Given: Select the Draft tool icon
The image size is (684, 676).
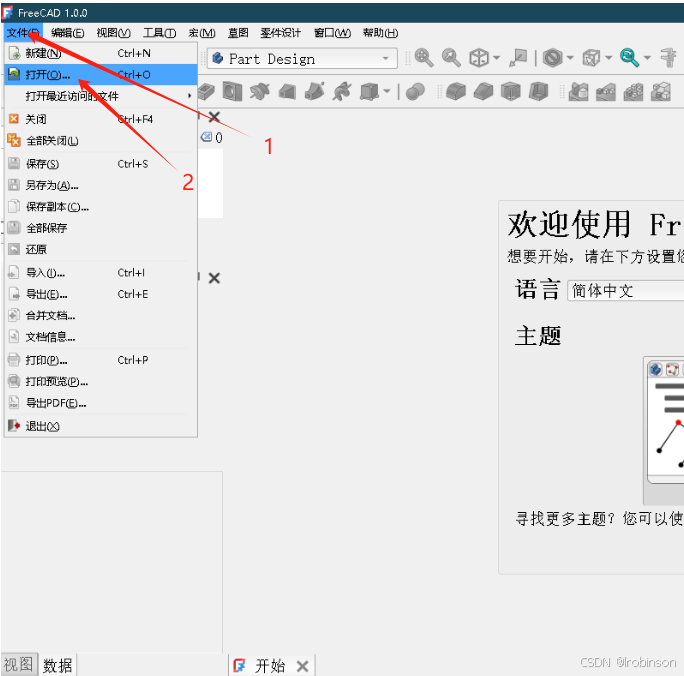Looking at the screenshot, I should pos(511,92).
